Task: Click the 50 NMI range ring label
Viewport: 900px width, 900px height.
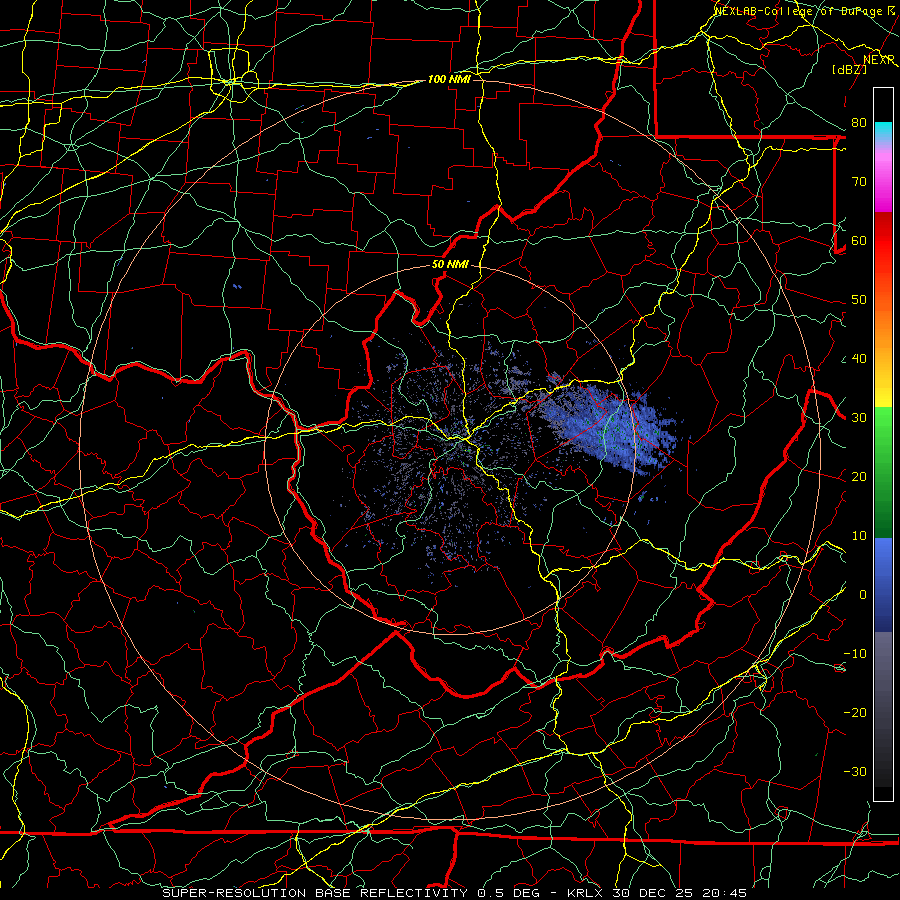Action: [x=450, y=265]
